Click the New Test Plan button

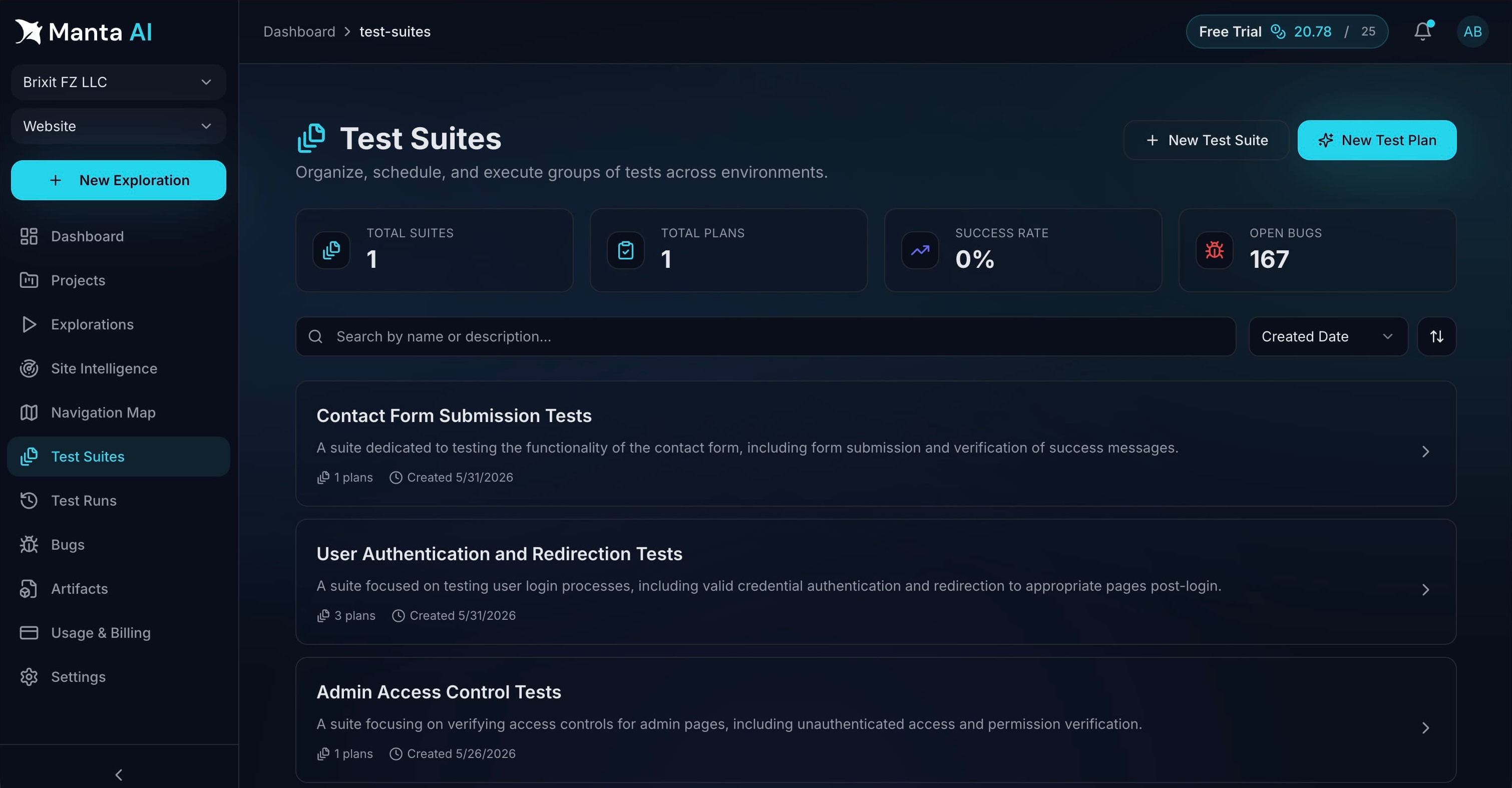[x=1376, y=140]
